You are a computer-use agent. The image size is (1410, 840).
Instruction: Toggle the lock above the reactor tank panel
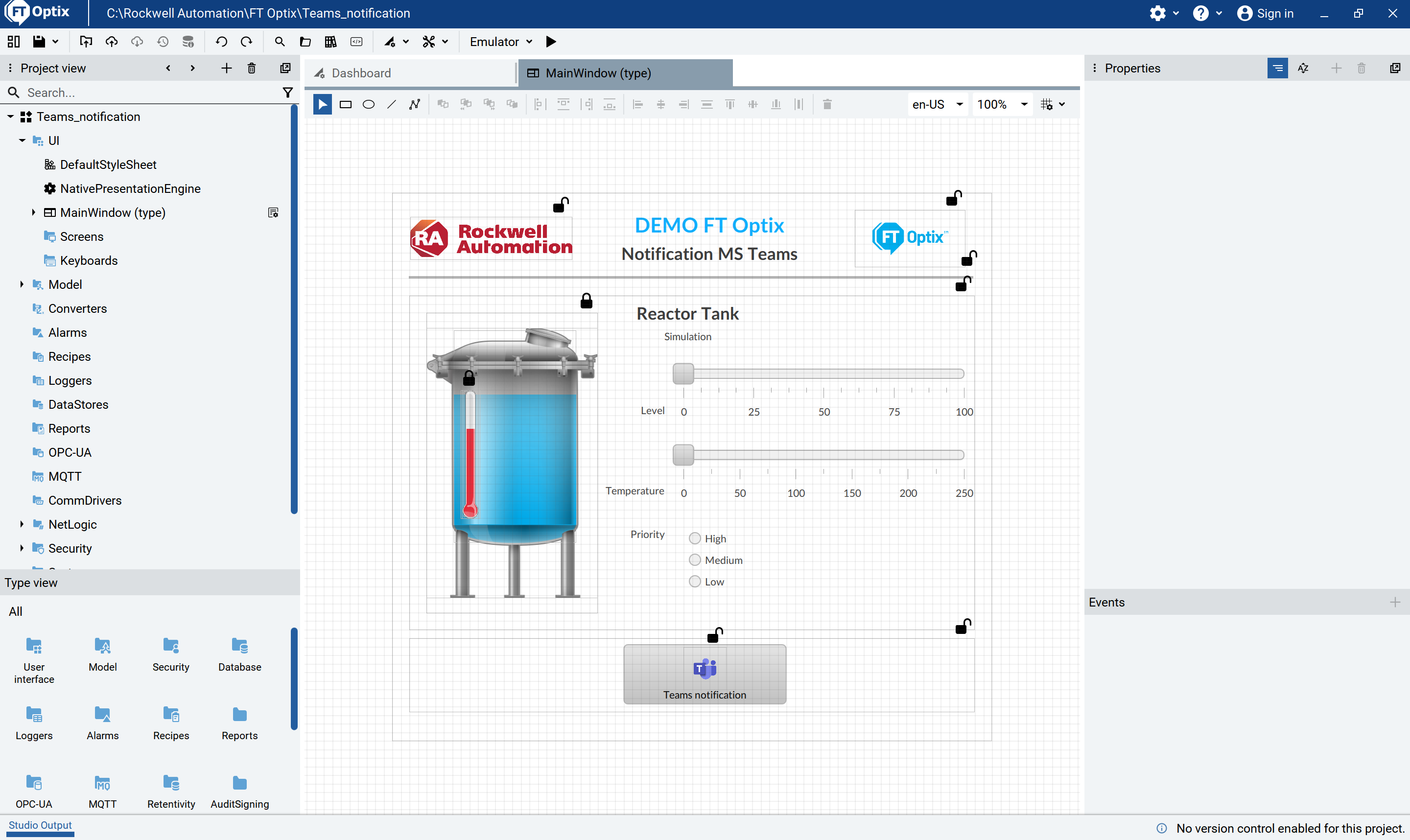(587, 301)
